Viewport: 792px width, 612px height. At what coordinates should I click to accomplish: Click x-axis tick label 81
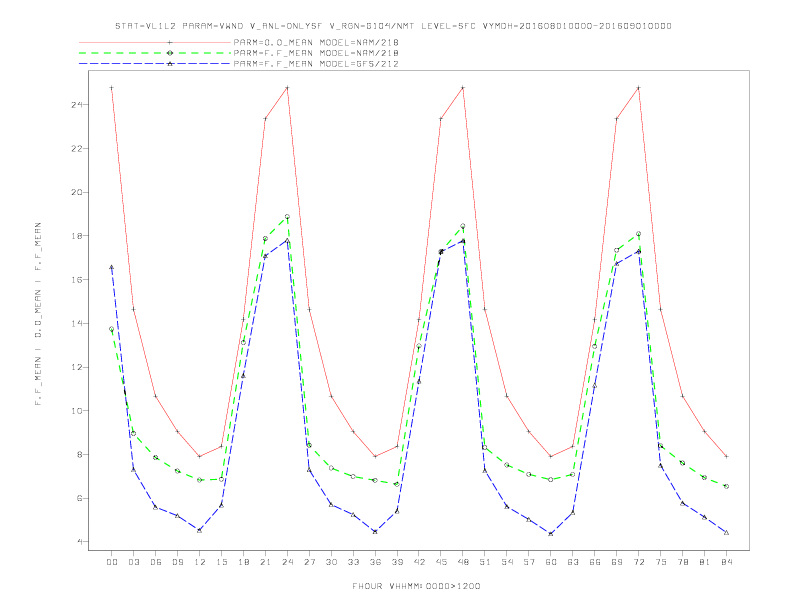[x=705, y=562]
